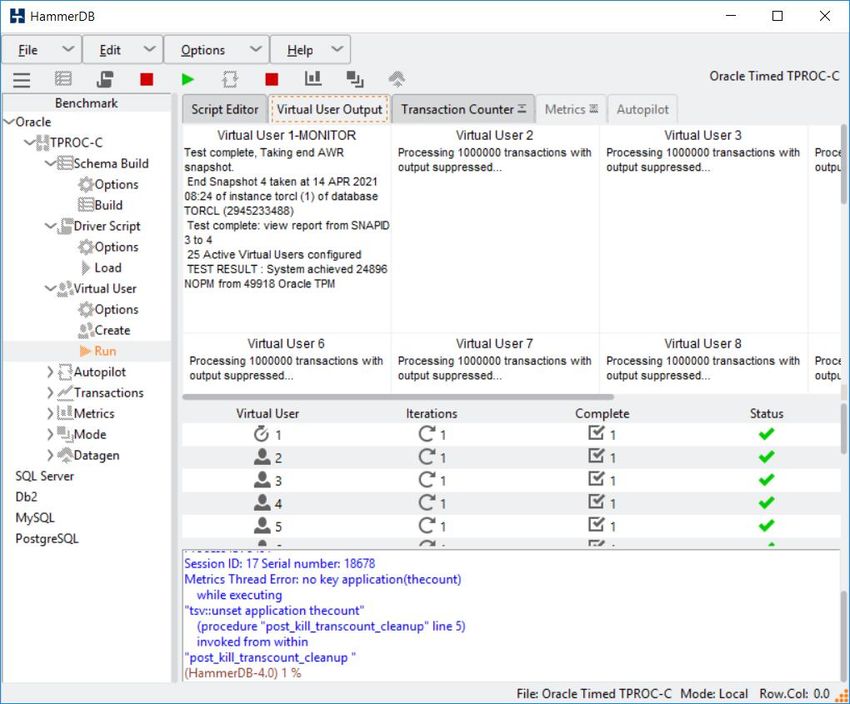Click the autopilot toolbar icon
Viewport: 850px width, 704px height.
pos(230,80)
